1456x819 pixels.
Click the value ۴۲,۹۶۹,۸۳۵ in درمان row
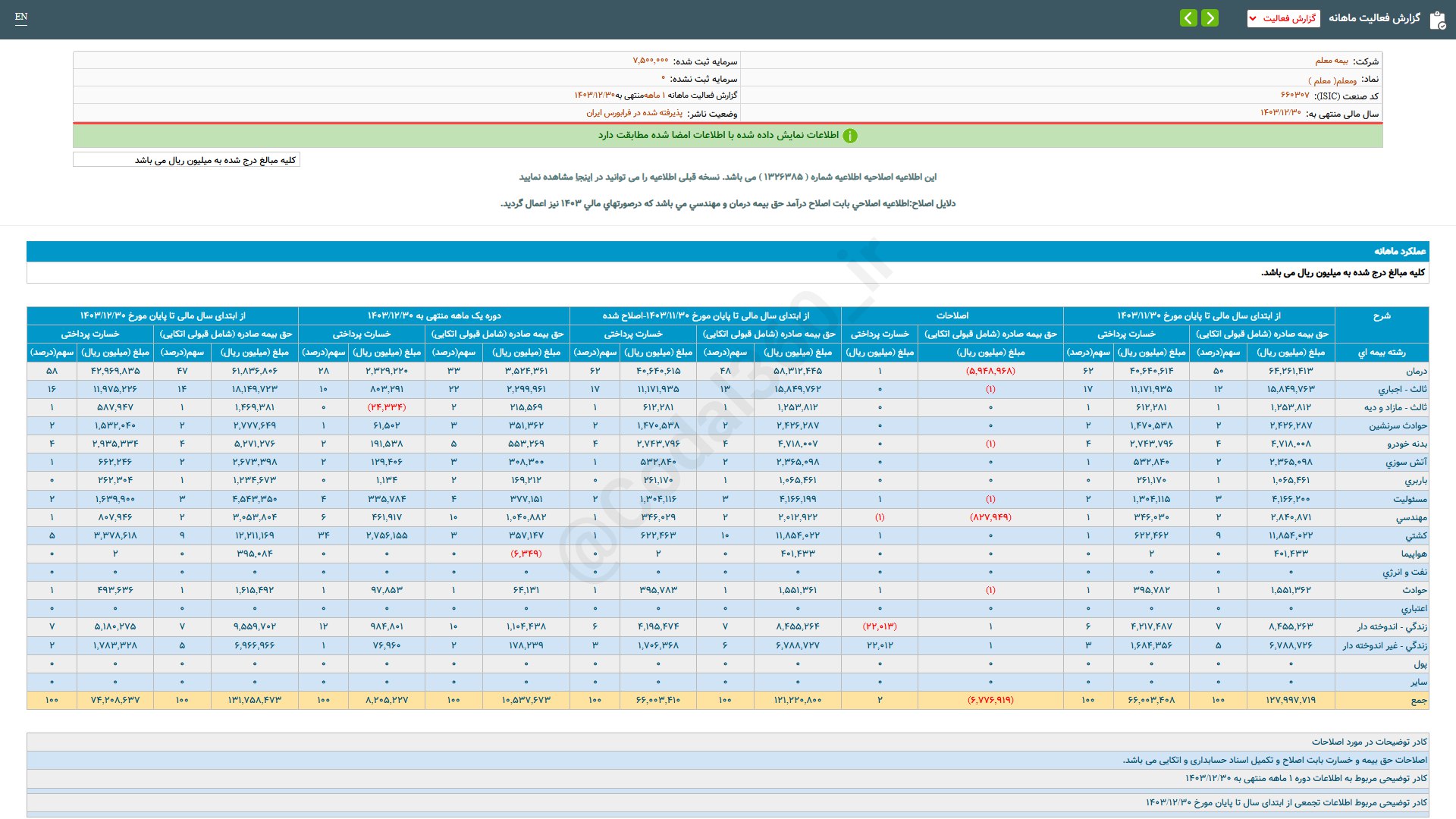[x=115, y=371]
